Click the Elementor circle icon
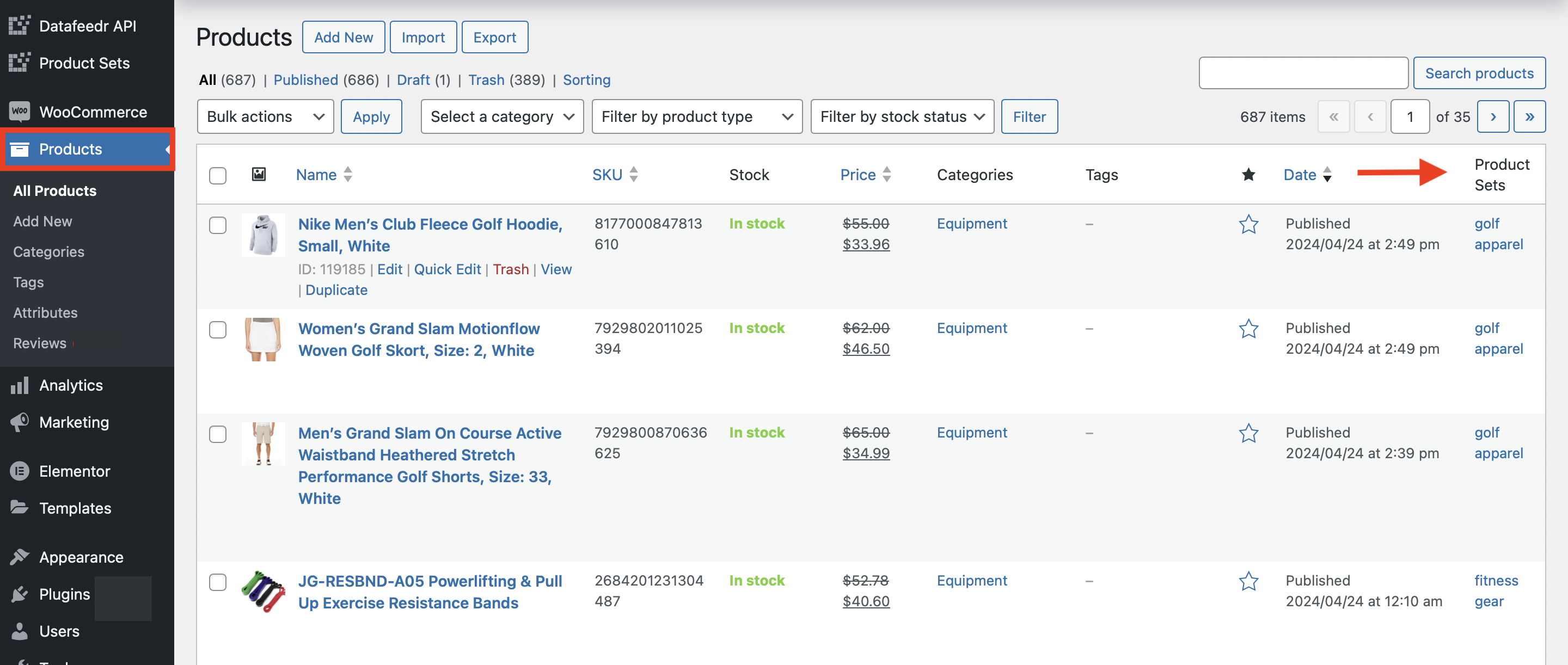1568x665 pixels. pyautogui.click(x=20, y=471)
